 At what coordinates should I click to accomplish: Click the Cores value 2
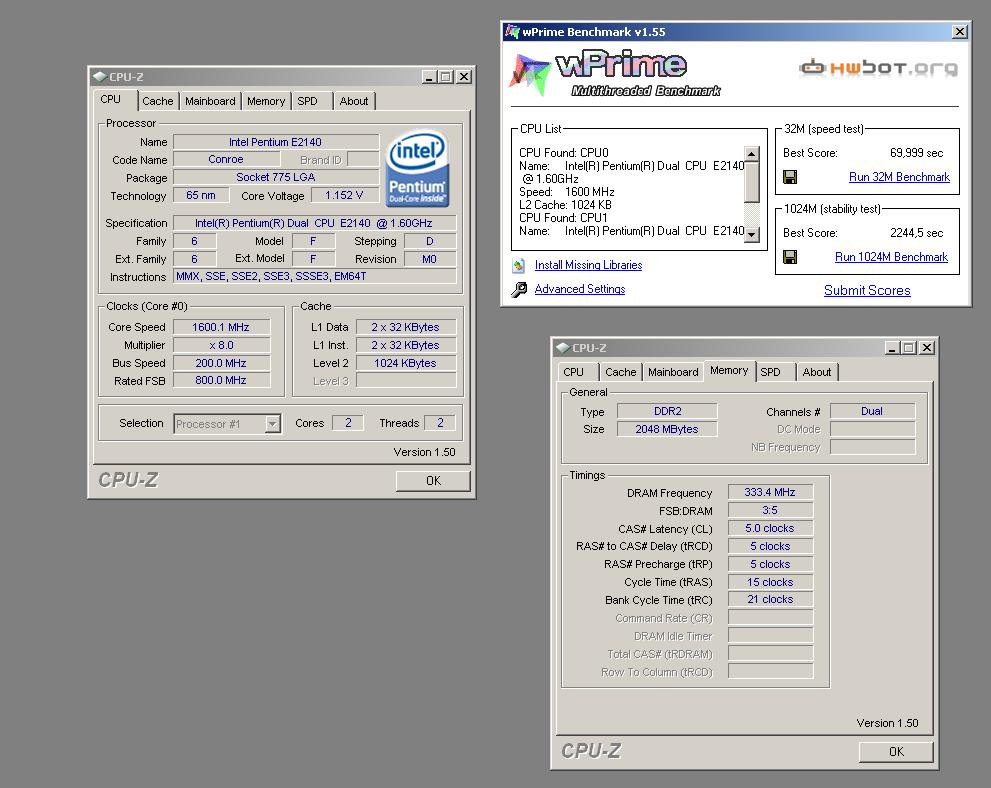tap(348, 423)
